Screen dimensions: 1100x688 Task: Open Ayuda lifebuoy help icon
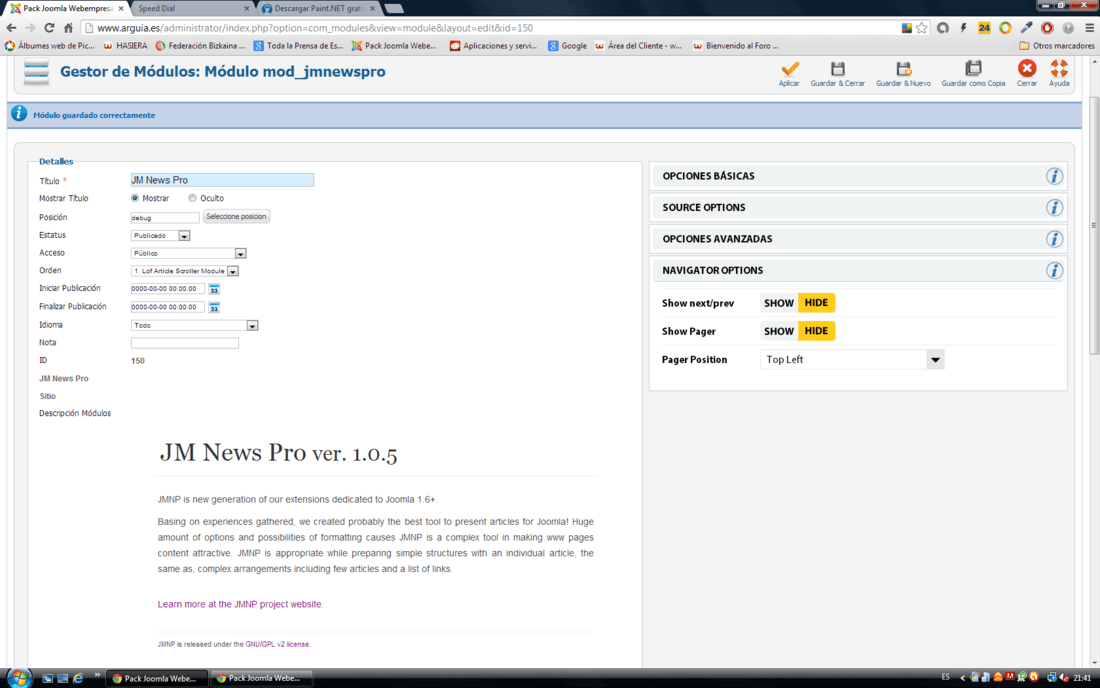click(x=1059, y=69)
